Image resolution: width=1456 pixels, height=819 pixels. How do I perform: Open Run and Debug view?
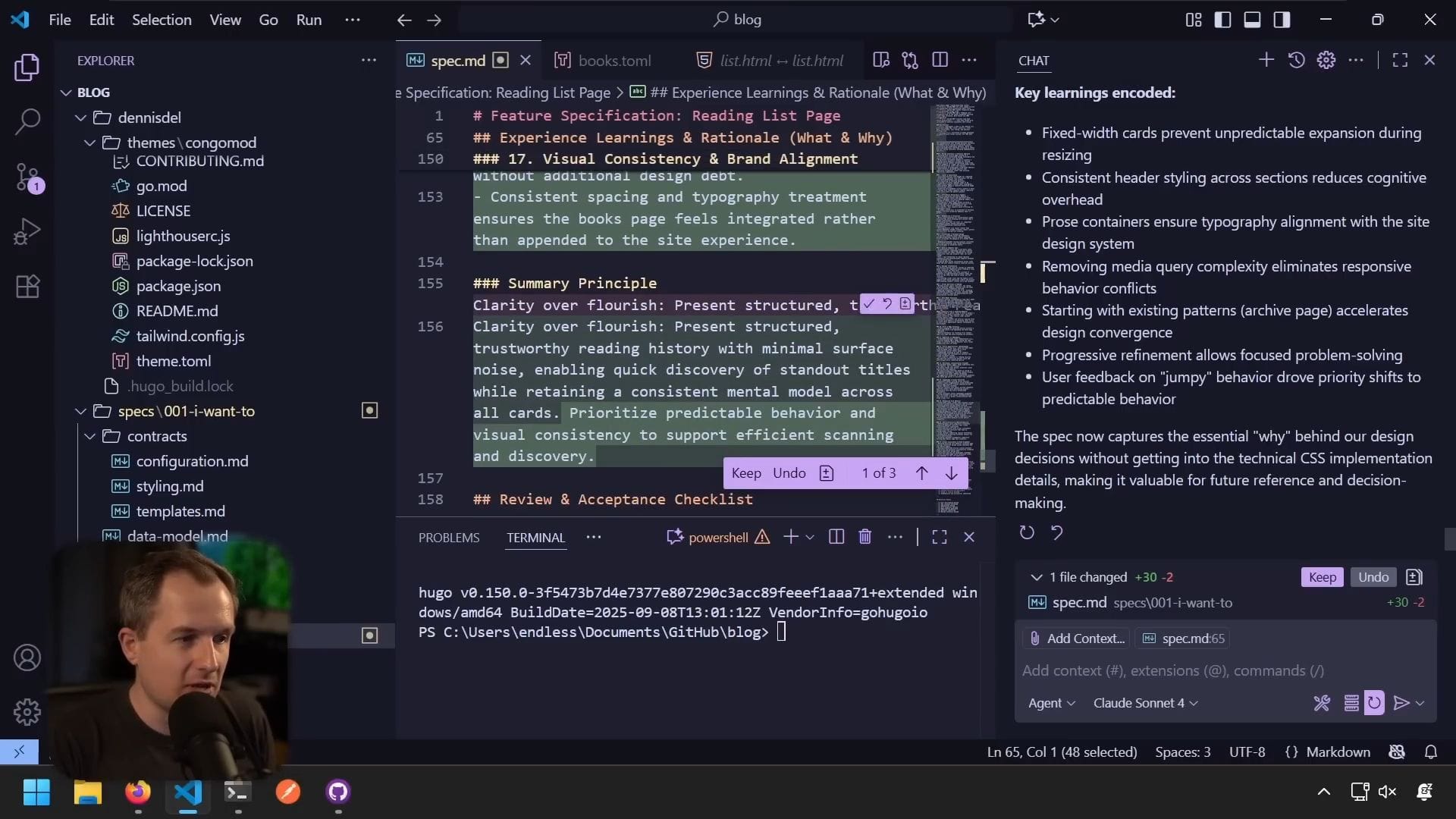[x=27, y=231]
